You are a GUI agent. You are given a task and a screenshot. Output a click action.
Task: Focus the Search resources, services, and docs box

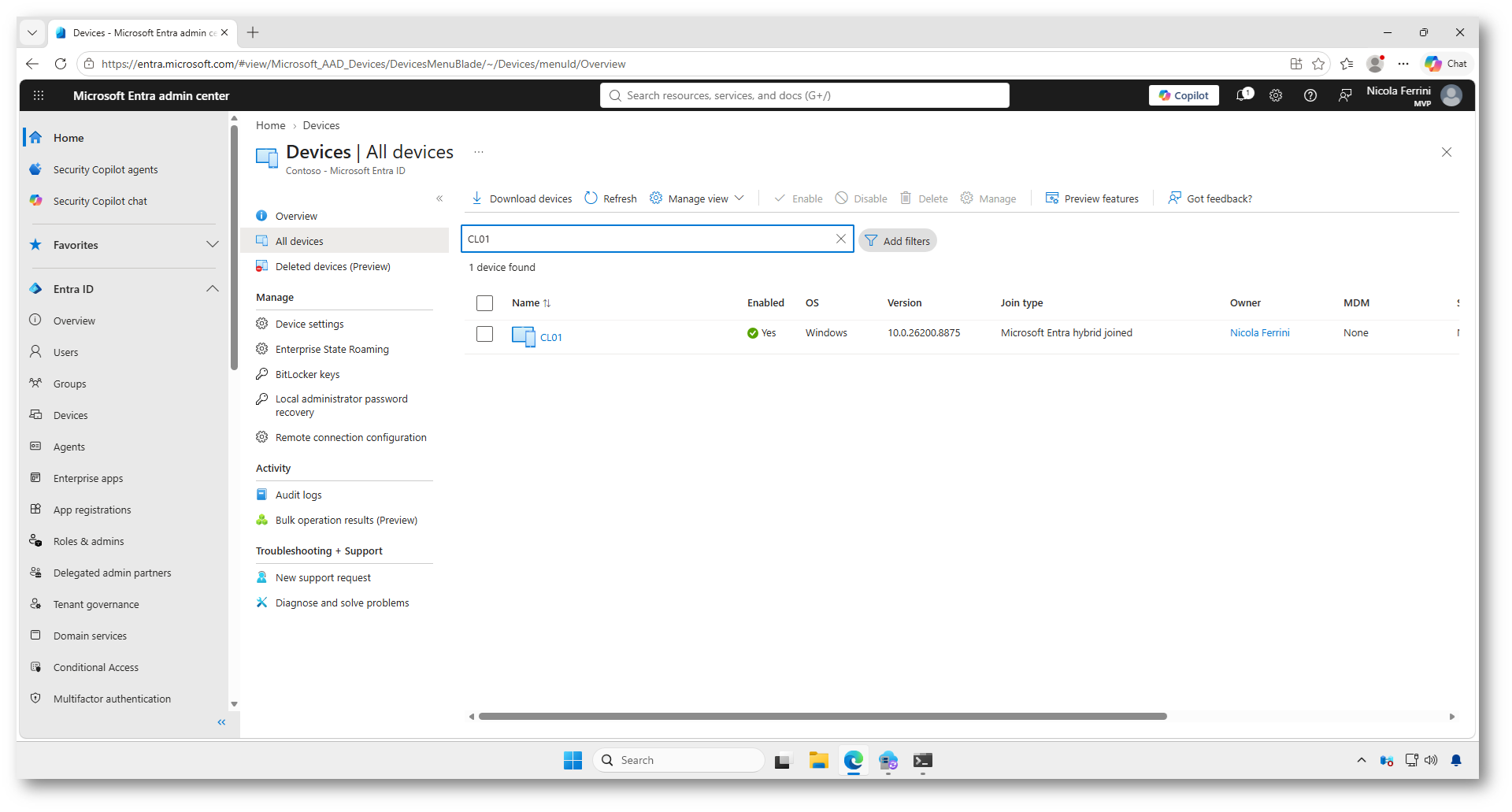[x=805, y=95]
